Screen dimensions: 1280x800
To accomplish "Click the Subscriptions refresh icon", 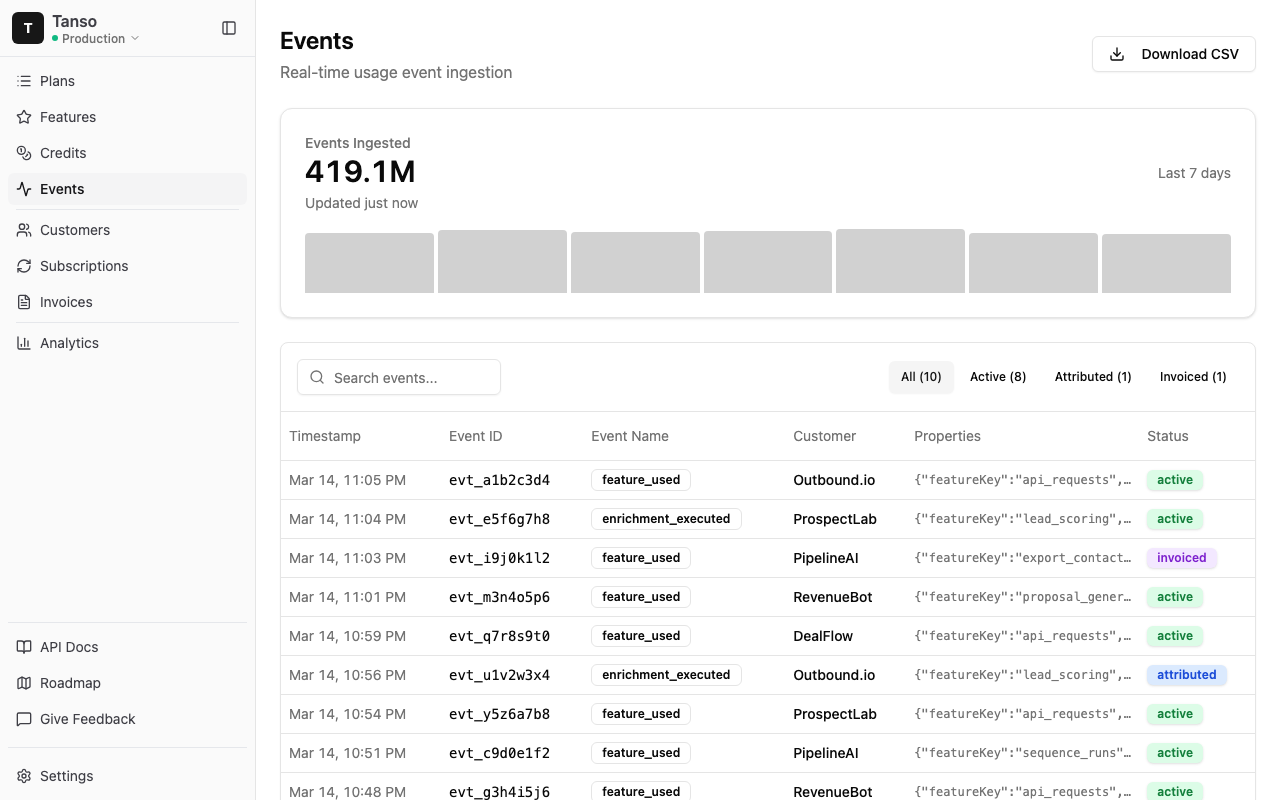I will 24,266.
